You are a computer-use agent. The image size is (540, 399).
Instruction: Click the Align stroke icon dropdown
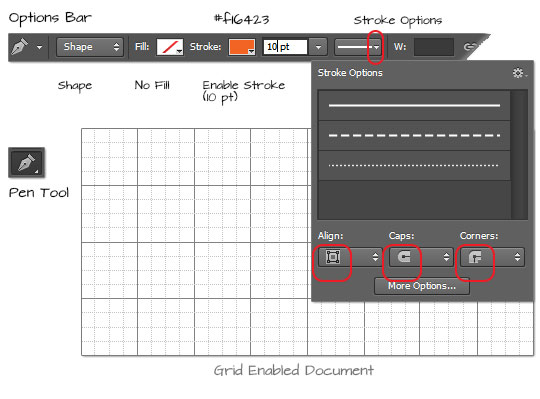[350, 257]
